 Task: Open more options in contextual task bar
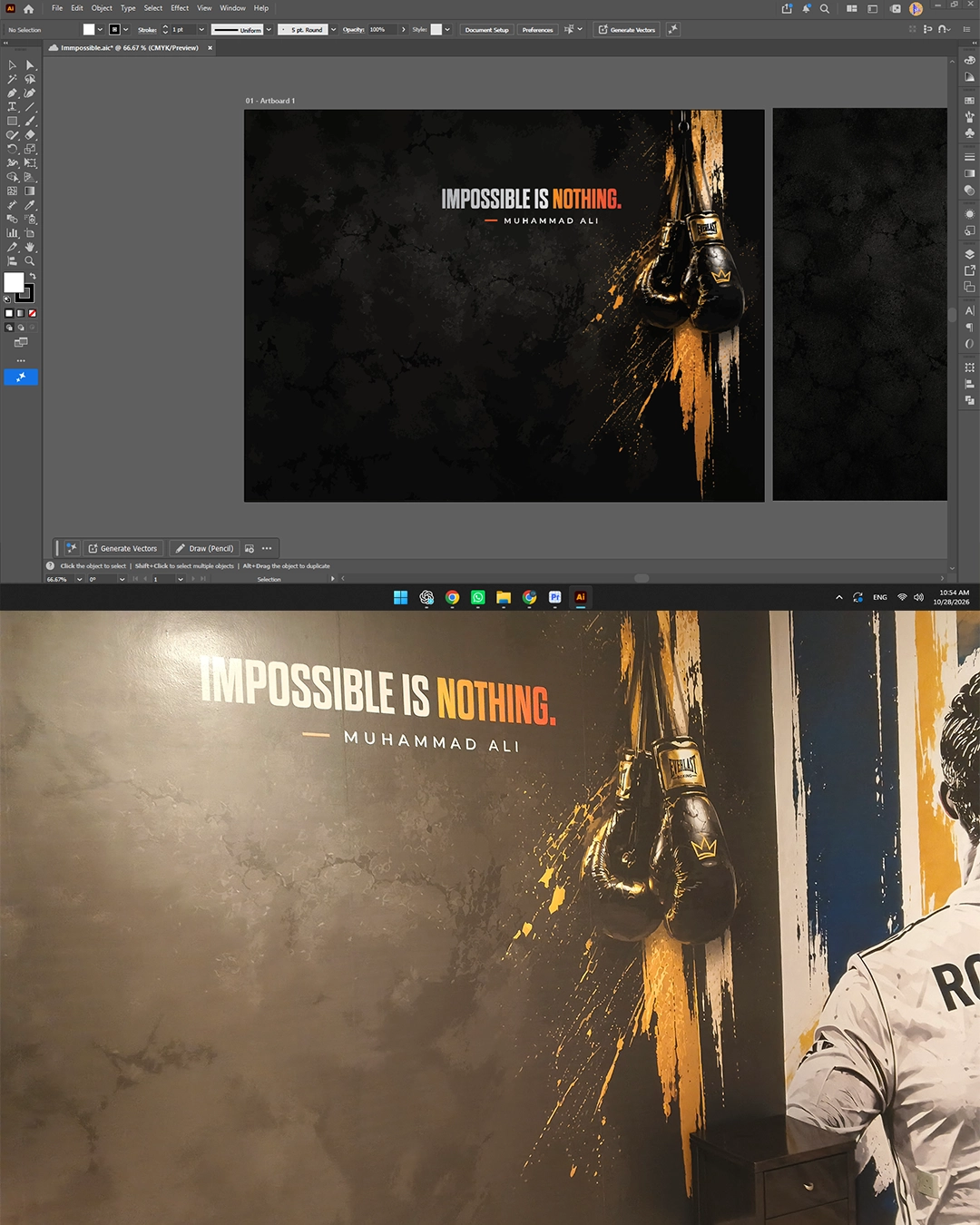(x=267, y=548)
